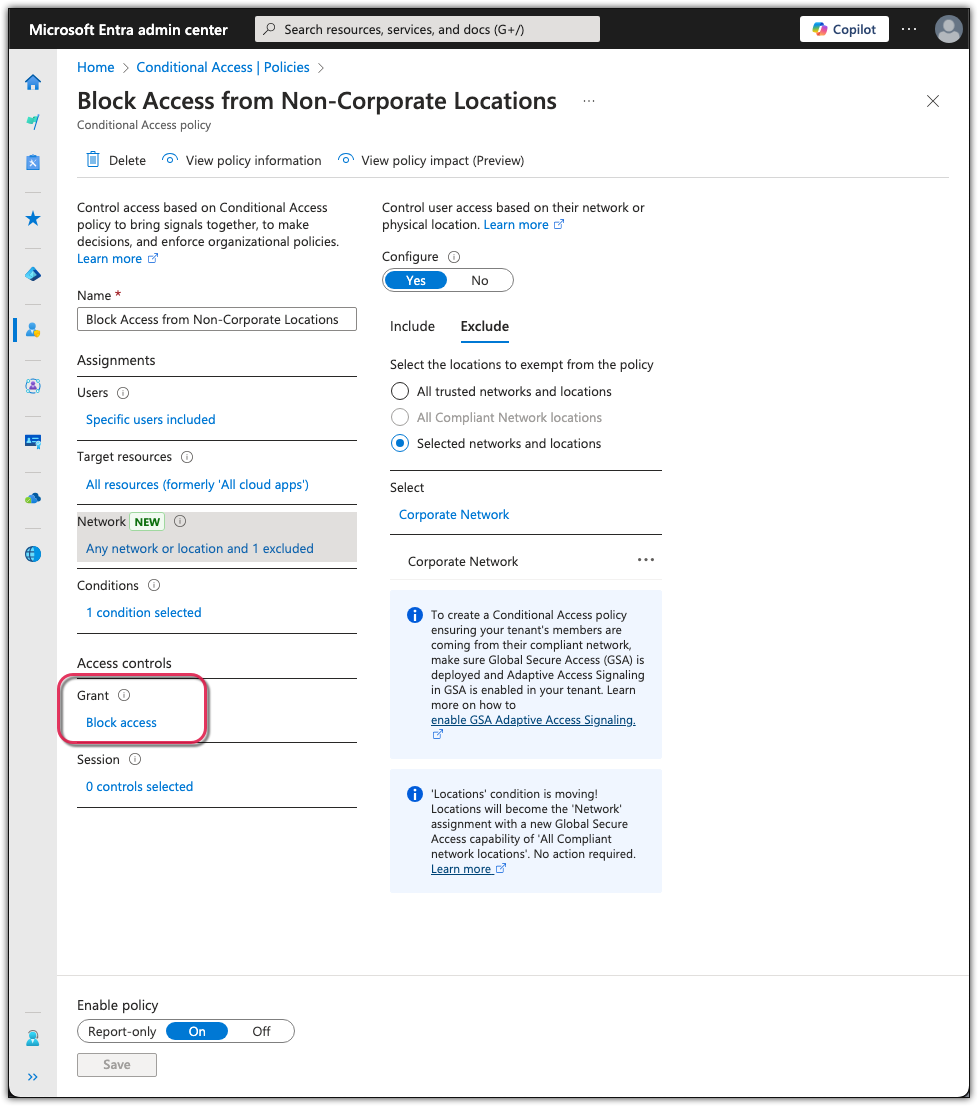This screenshot has width=978, height=1106.
Task: Click the policy Name text field
Action: pyautogui.click(x=216, y=319)
